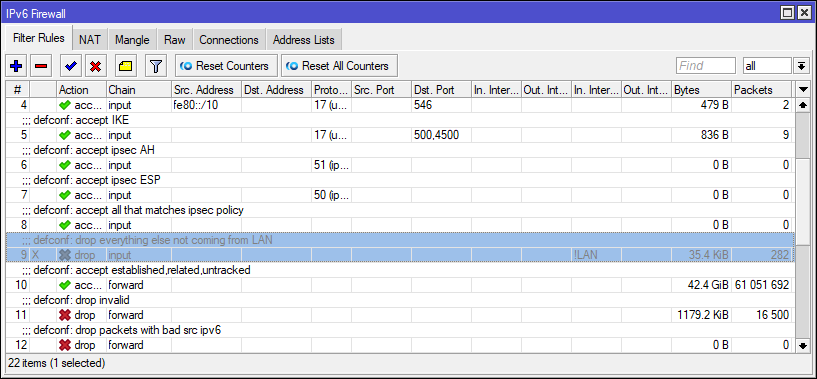Viewport: 817px width, 379px height.
Task: Click the accept icon in rule 4
Action: [x=65, y=105]
